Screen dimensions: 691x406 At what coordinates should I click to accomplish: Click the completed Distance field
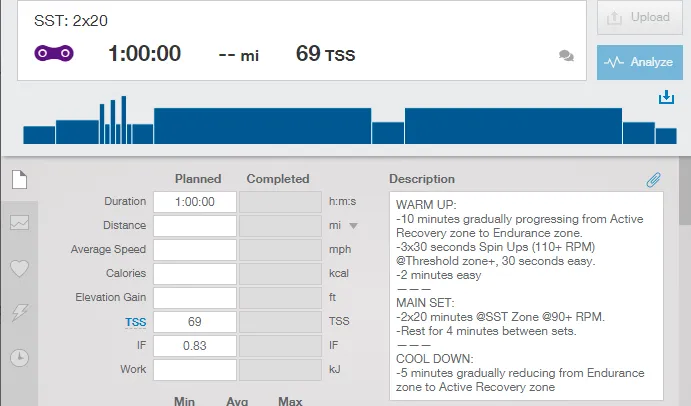280,226
